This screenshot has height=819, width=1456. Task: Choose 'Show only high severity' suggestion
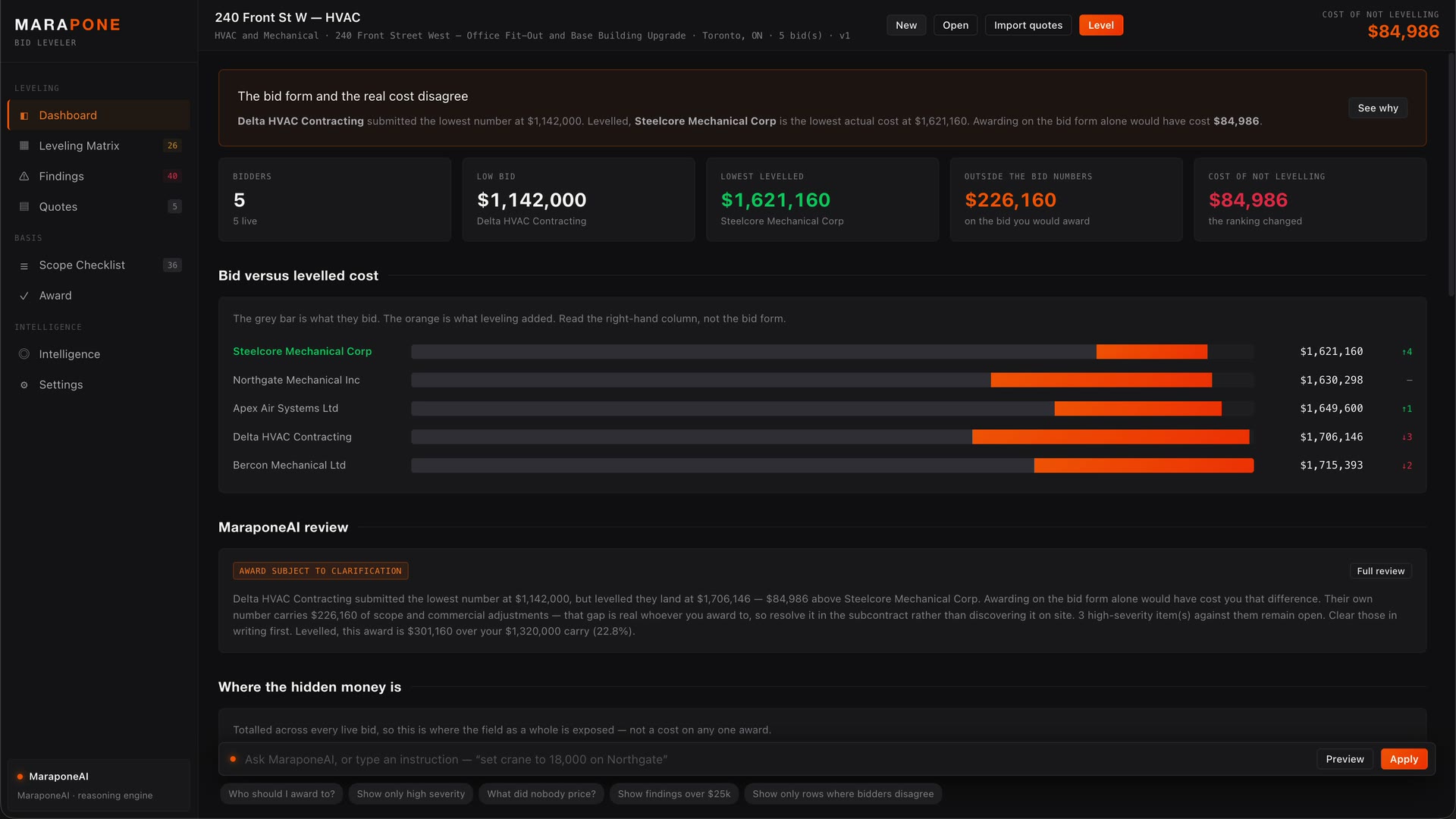410,794
